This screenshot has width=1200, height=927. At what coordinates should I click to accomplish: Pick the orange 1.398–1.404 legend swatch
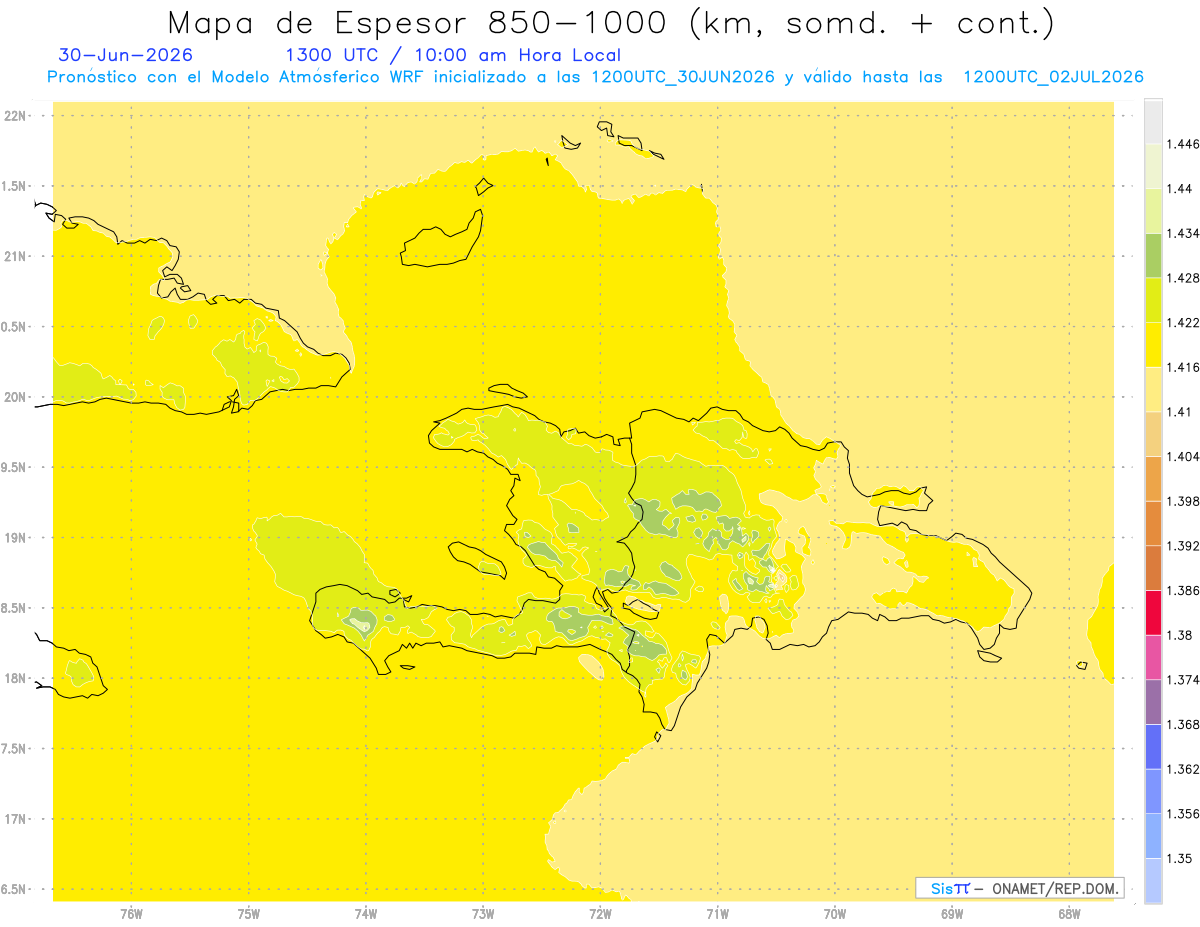1153,479
